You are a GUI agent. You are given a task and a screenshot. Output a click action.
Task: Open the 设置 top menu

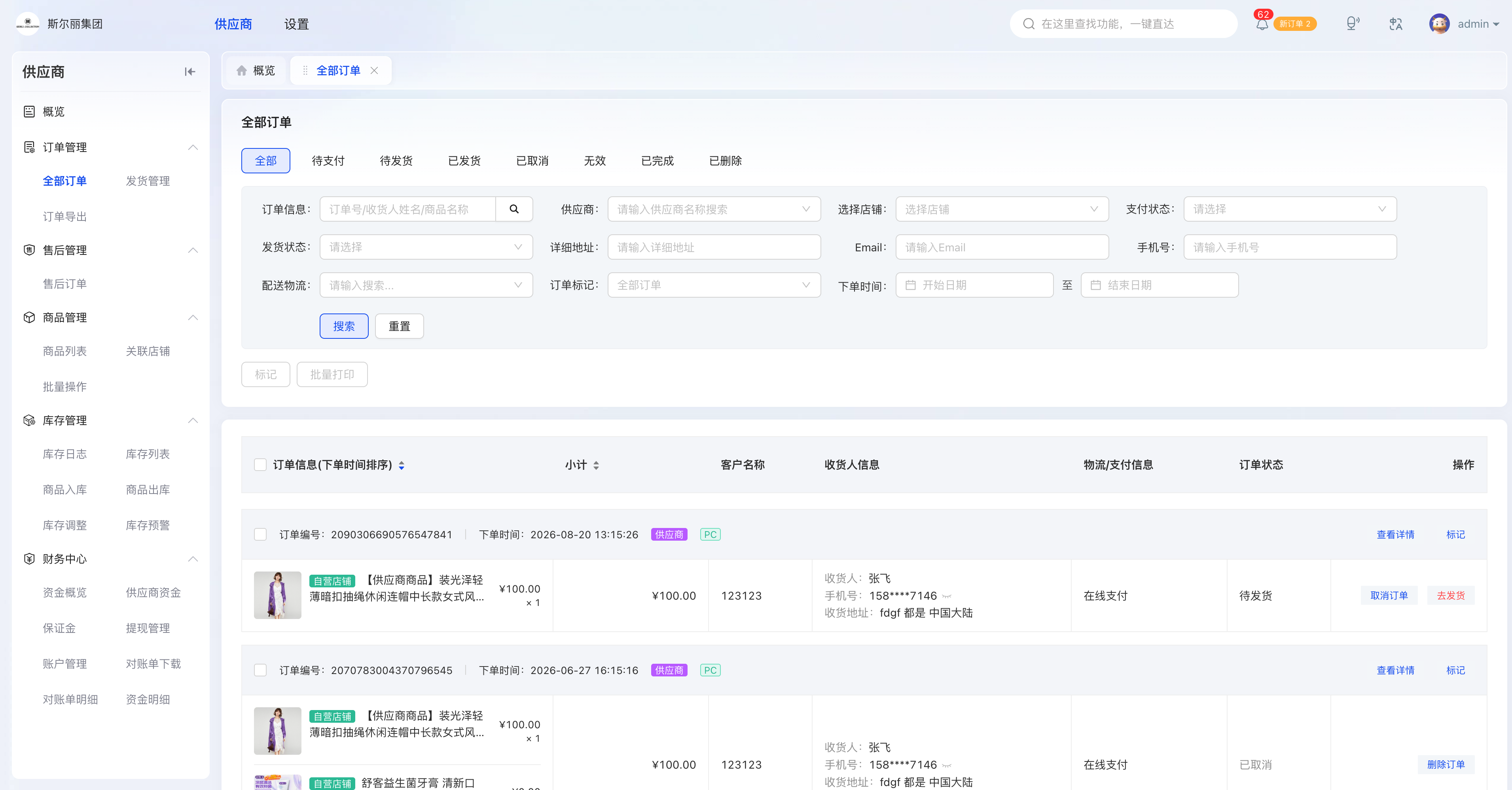(296, 24)
